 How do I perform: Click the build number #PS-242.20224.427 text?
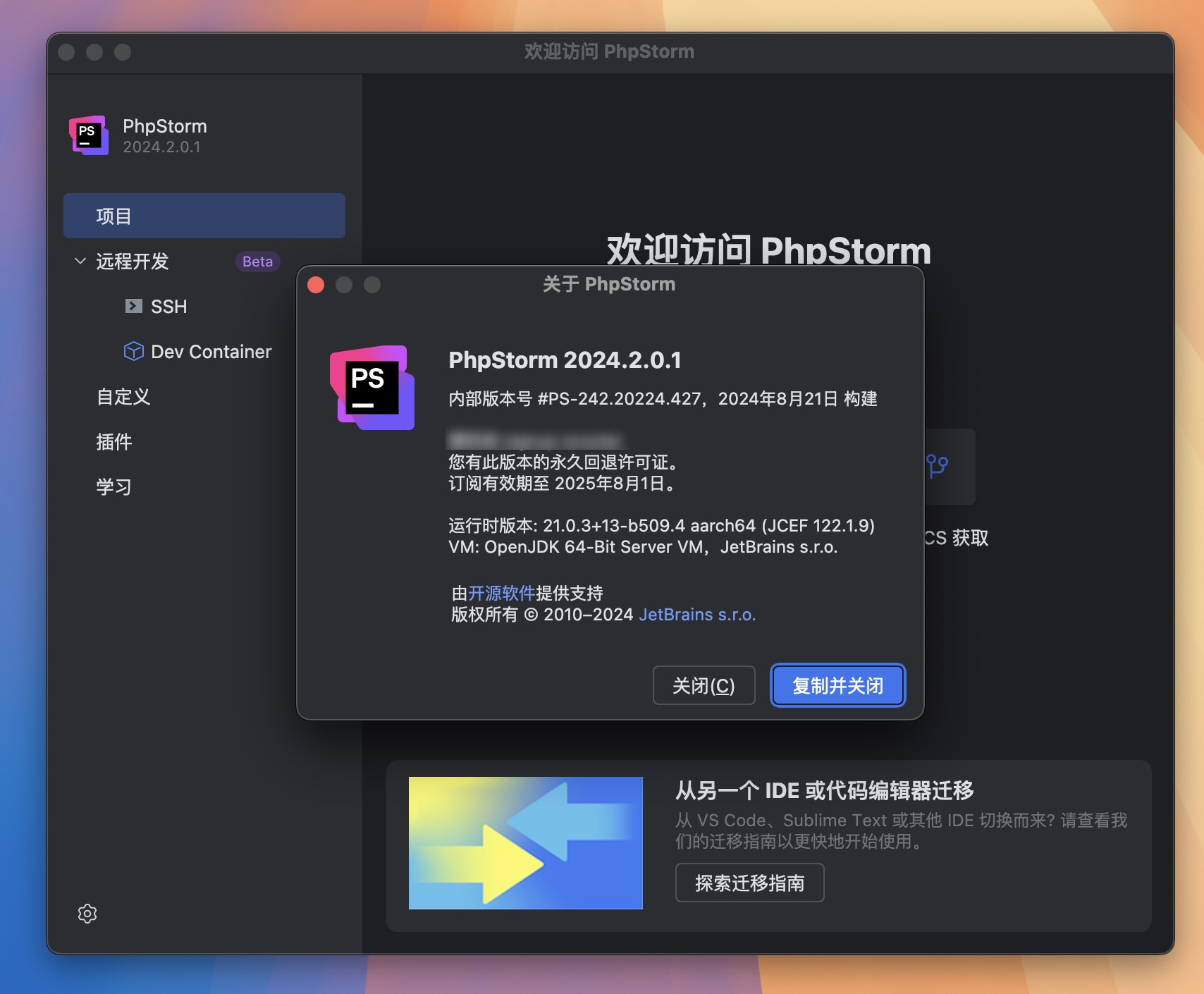619,399
